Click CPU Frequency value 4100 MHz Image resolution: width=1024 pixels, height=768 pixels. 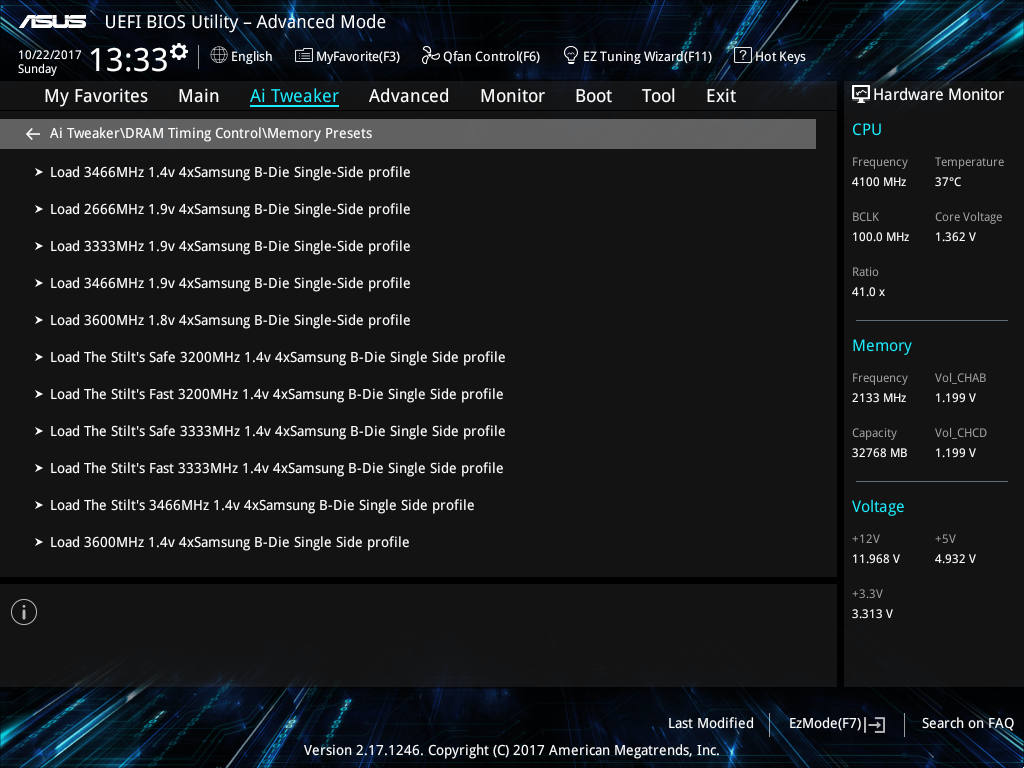pyautogui.click(x=879, y=182)
